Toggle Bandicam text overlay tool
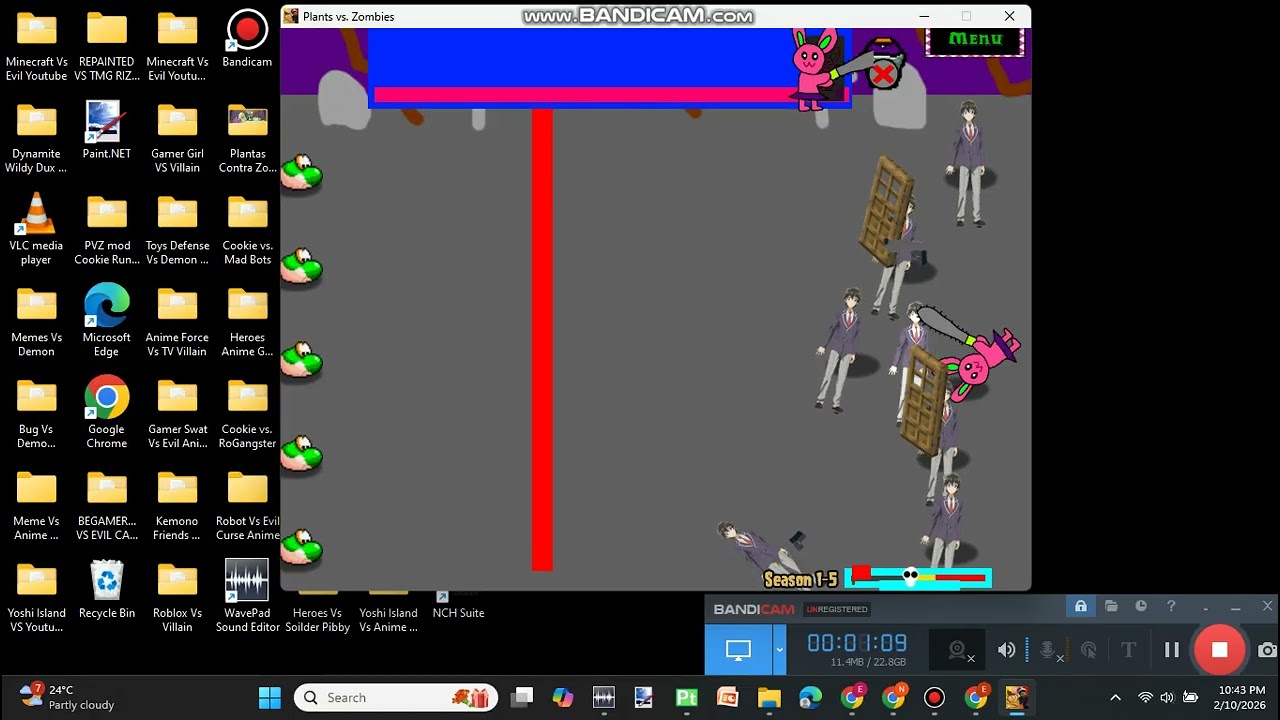The width and height of the screenshot is (1280, 720). click(x=1129, y=650)
